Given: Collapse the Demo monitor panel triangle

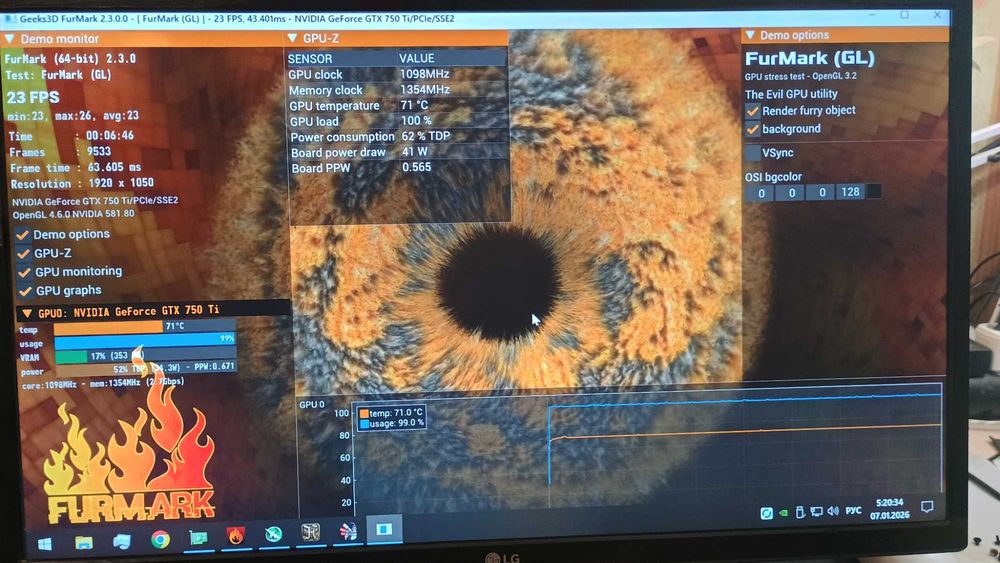Looking at the screenshot, I should tap(10, 39).
